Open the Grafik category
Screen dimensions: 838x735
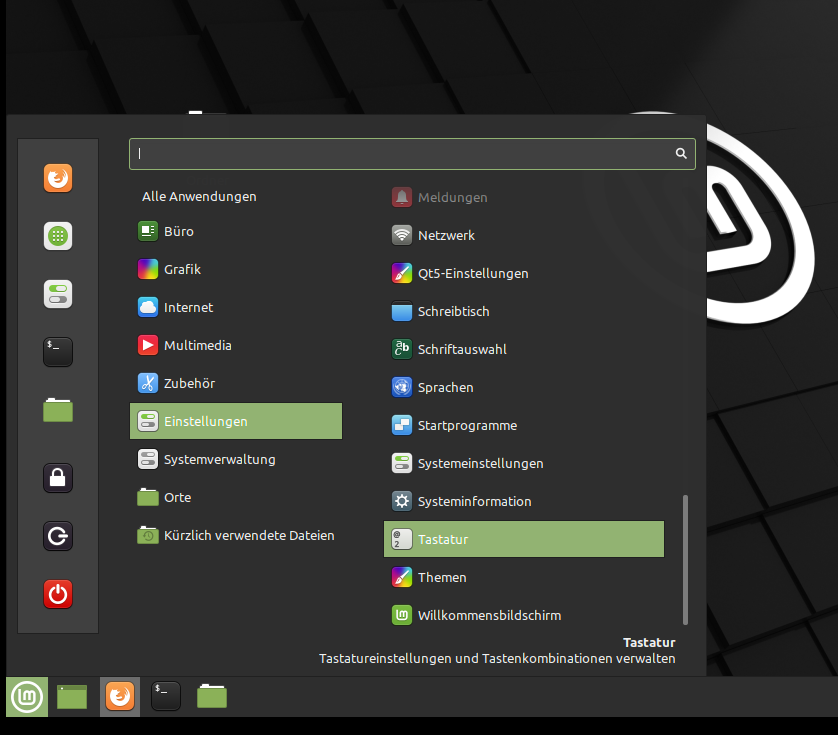point(236,269)
